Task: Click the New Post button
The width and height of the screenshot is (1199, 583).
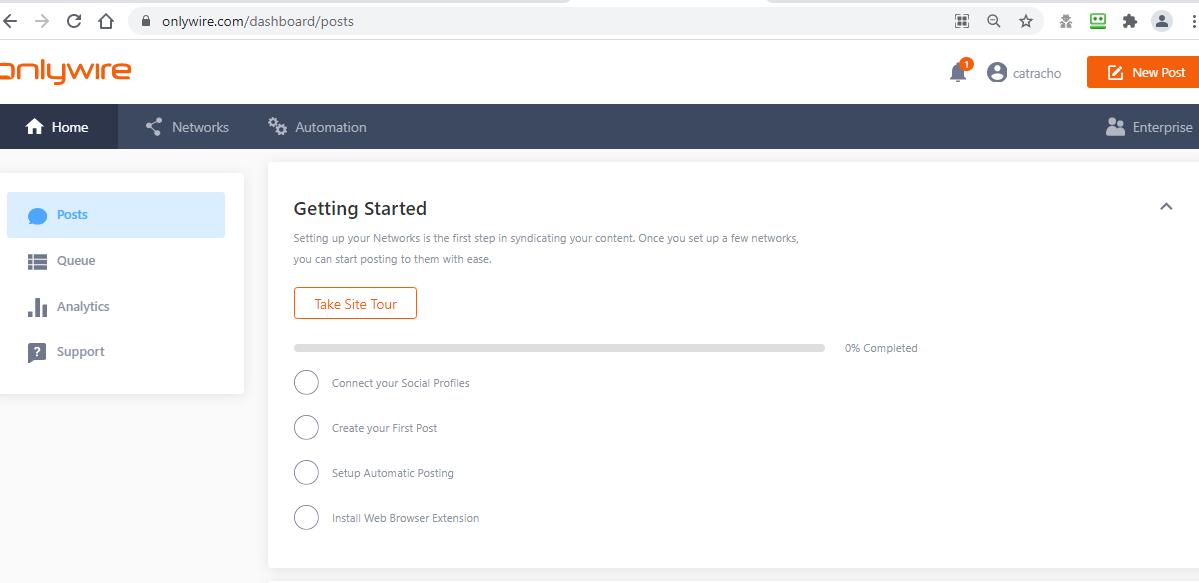Action: tap(1143, 73)
